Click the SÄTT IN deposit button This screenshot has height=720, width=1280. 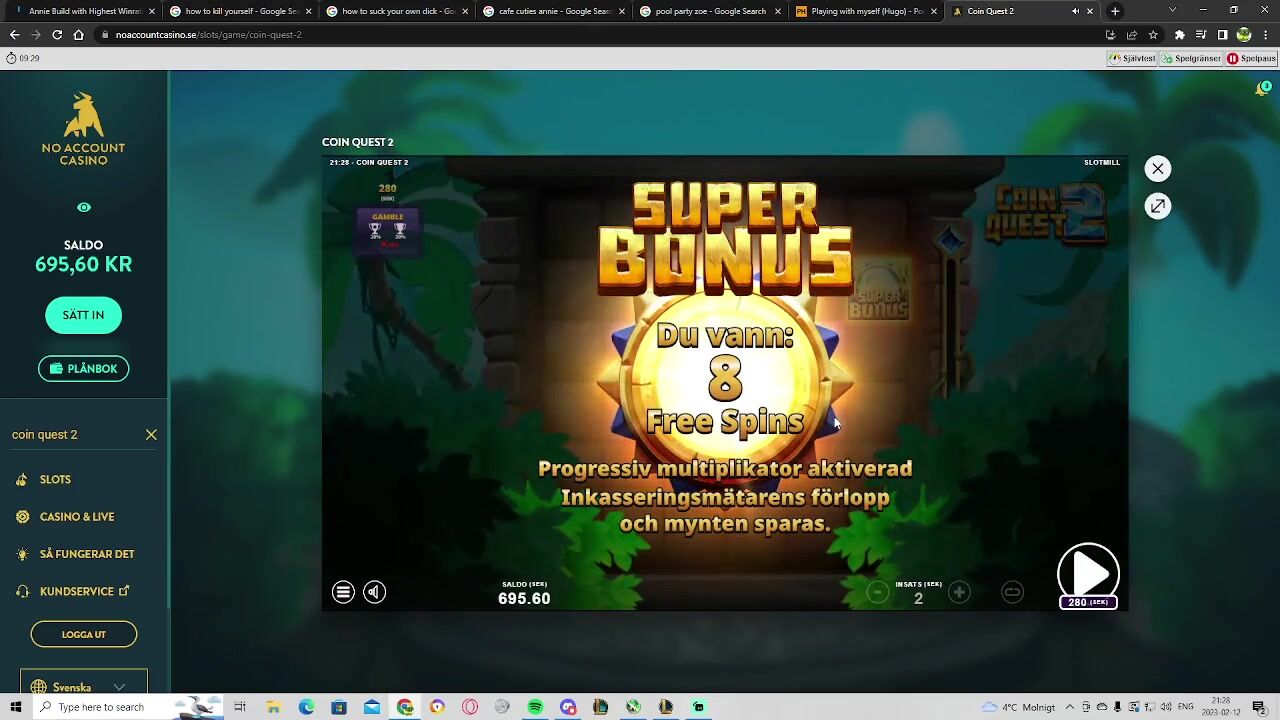83,315
